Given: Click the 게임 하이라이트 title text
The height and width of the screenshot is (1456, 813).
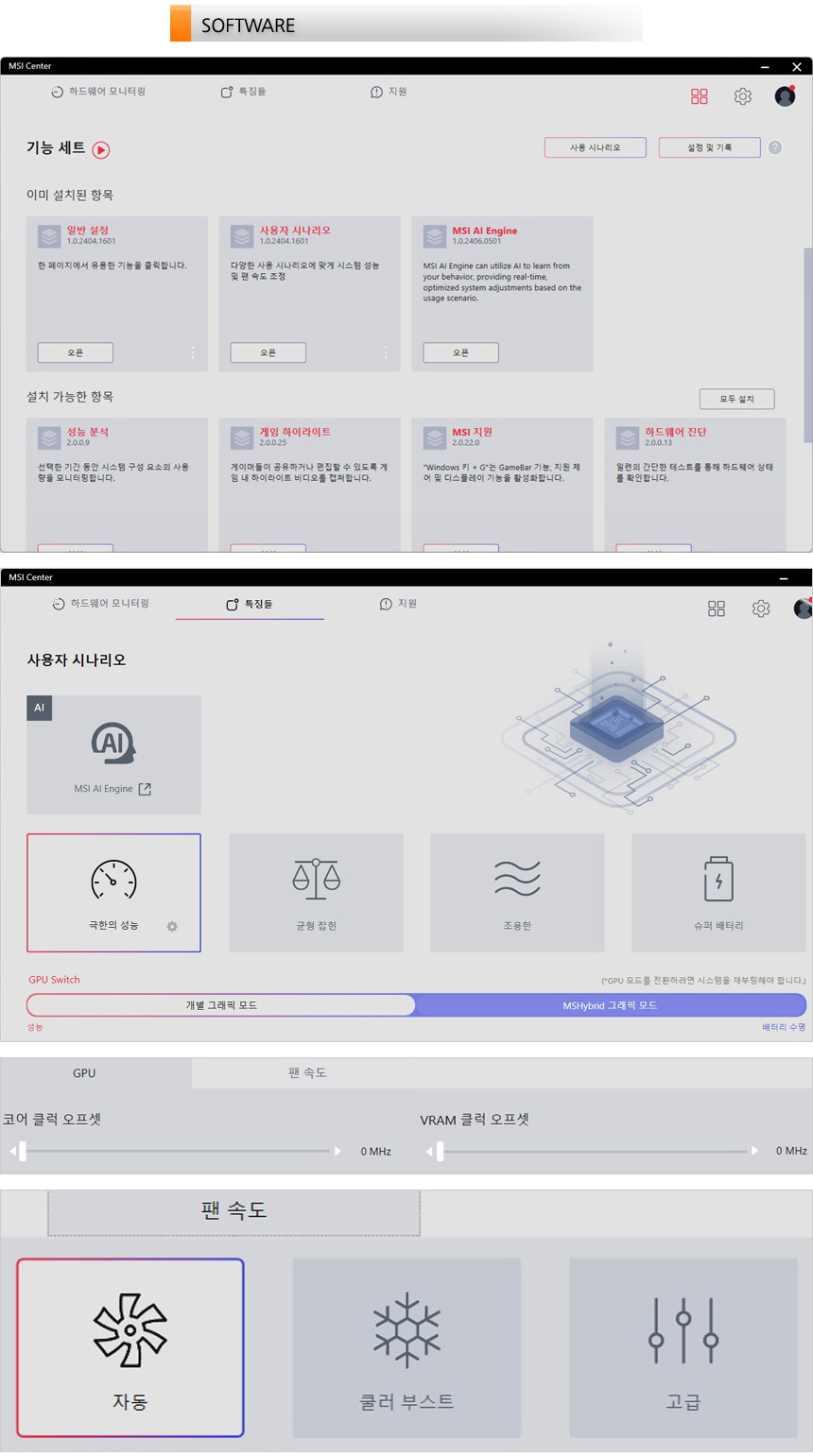Looking at the screenshot, I should (295, 432).
